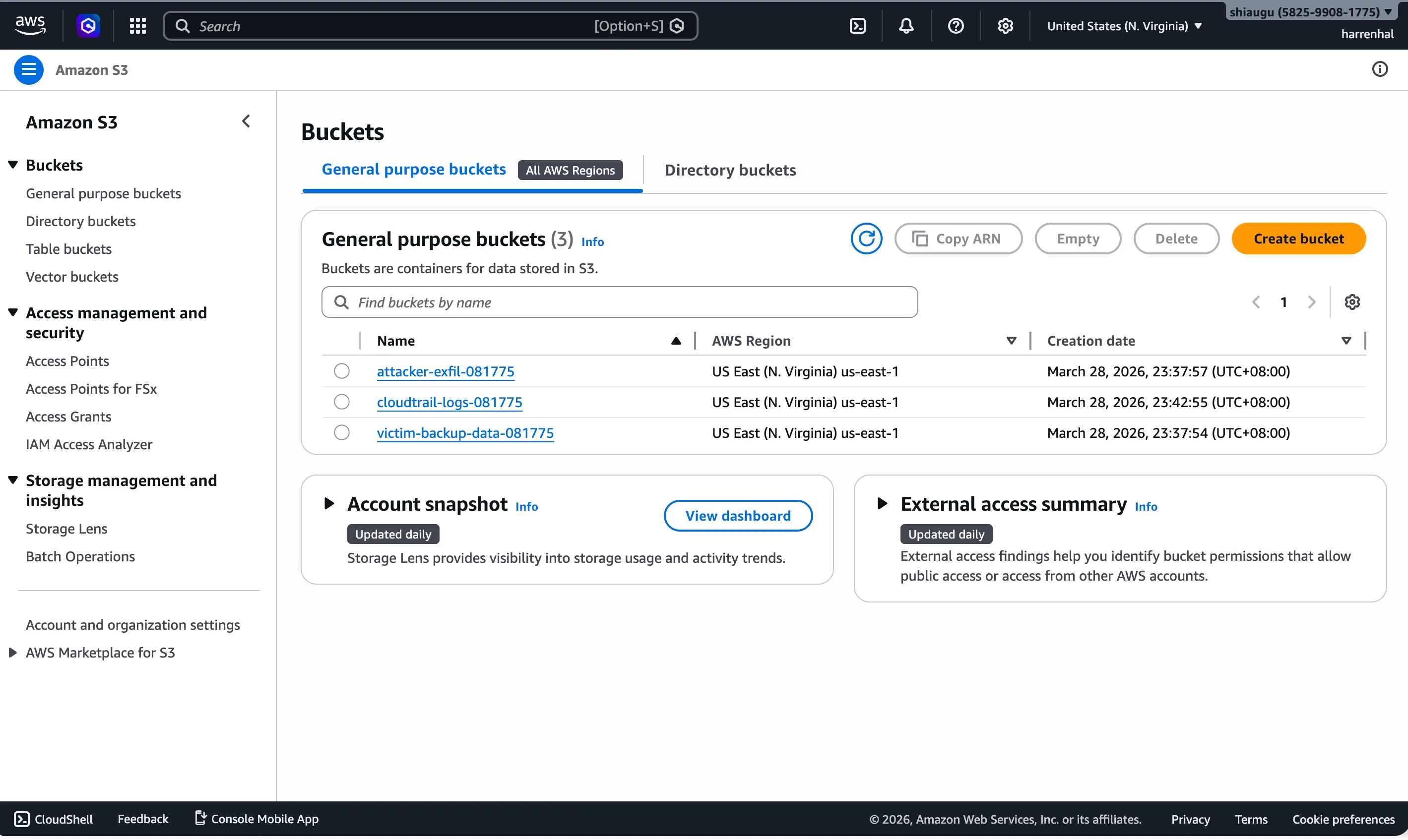Open Table buckets in sidebar
This screenshot has height=840, width=1408.
68,248
